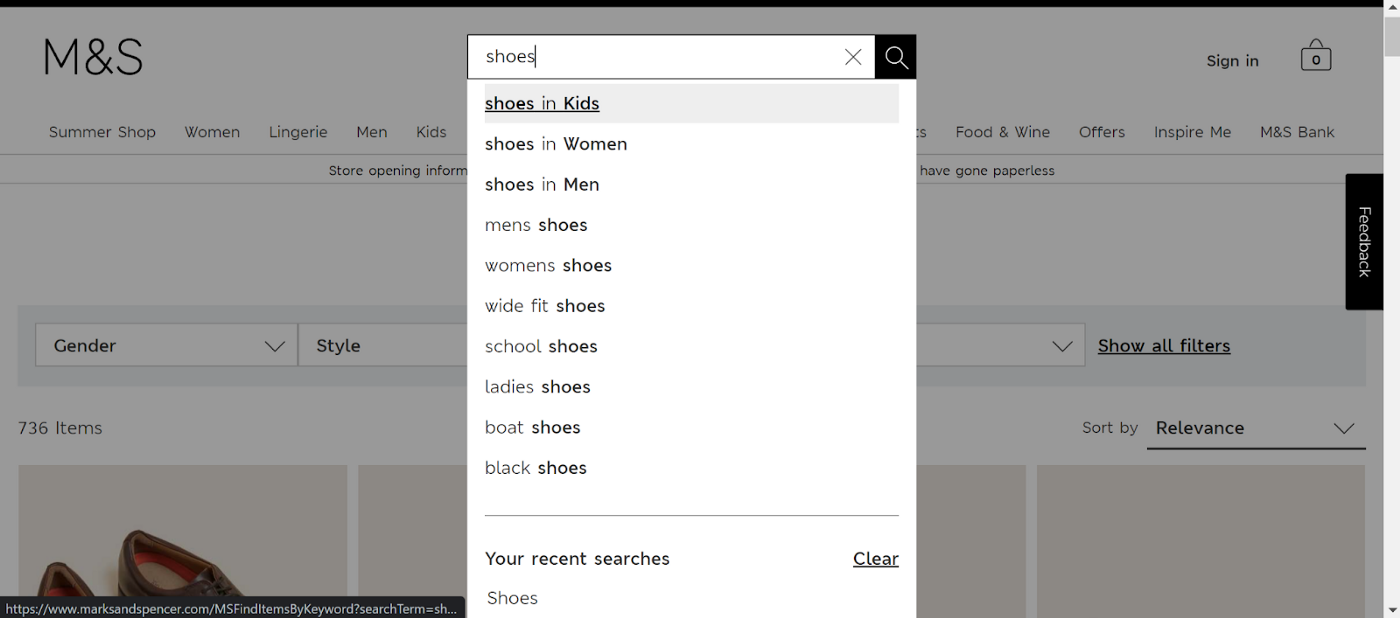This screenshot has height=618, width=1400.
Task: Open recent search "Shoes"
Action: (512, 598)
